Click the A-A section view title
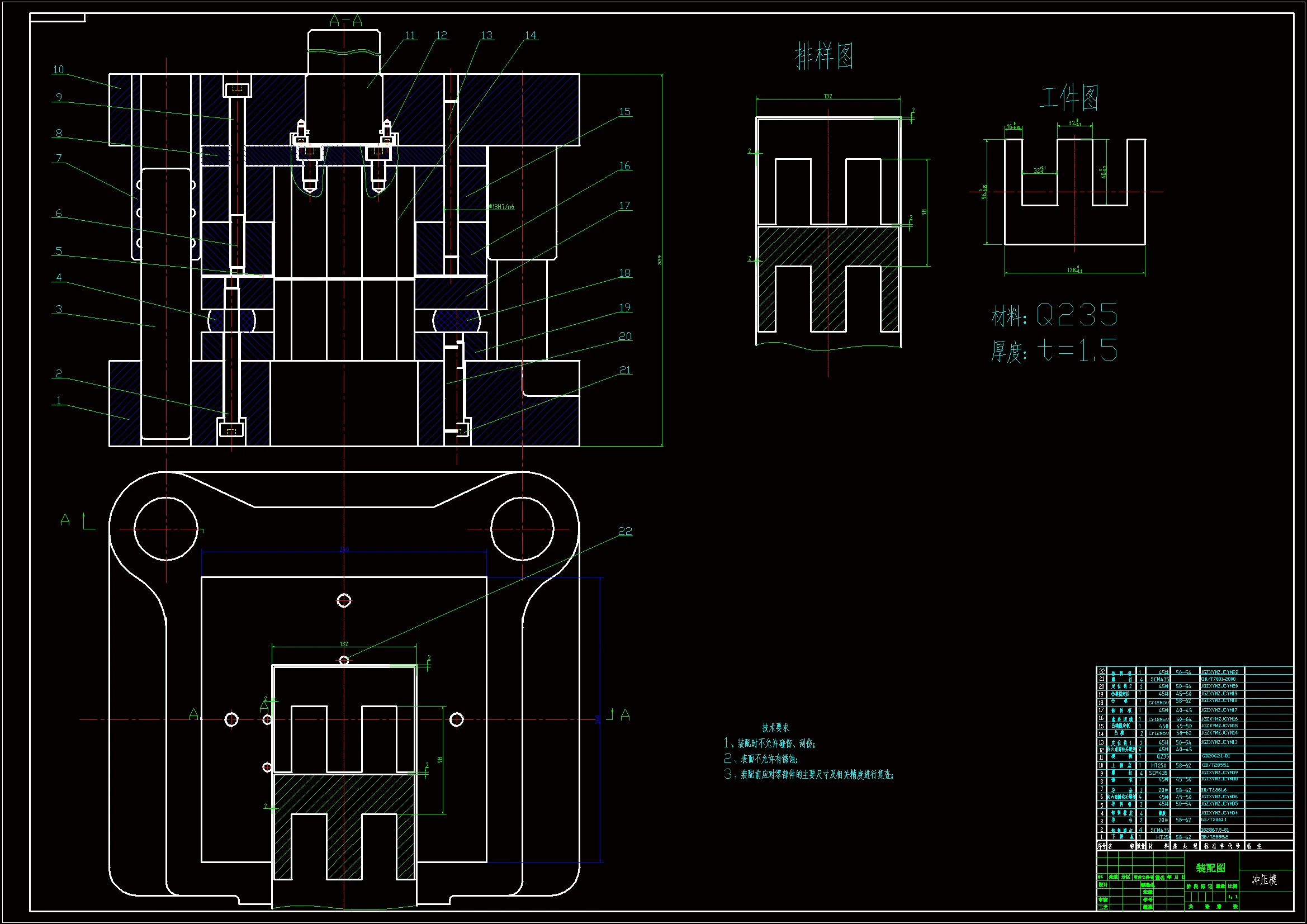 [345, 21]
